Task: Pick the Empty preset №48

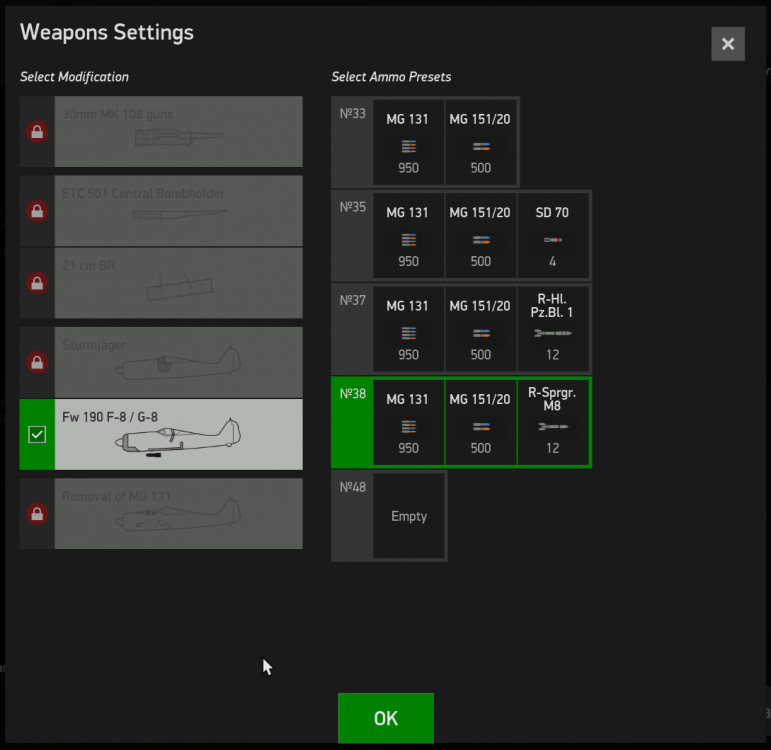Action: [x=409, y=517]
